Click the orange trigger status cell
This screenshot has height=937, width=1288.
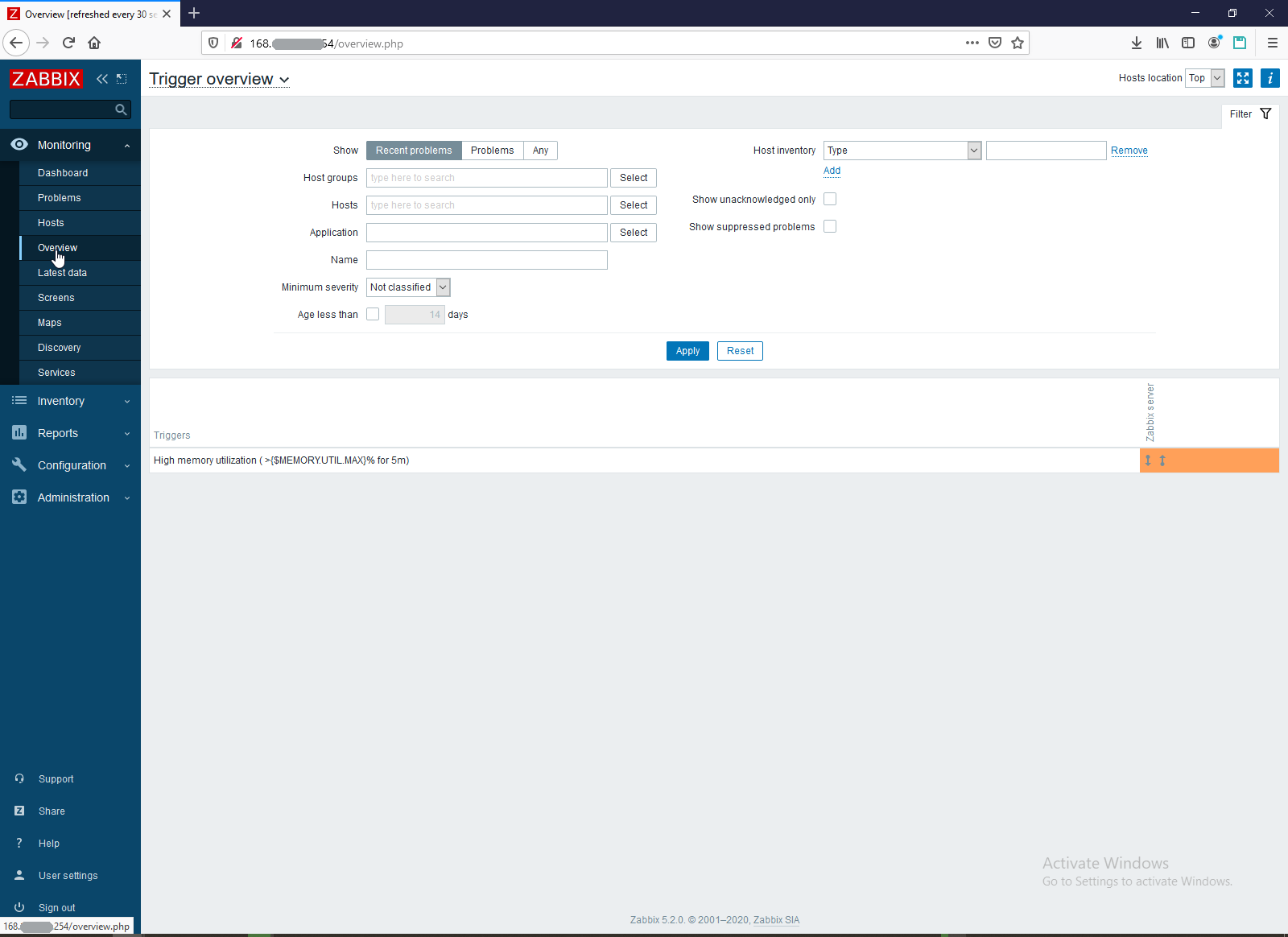pyautogui.click(x=1209, y=460)
